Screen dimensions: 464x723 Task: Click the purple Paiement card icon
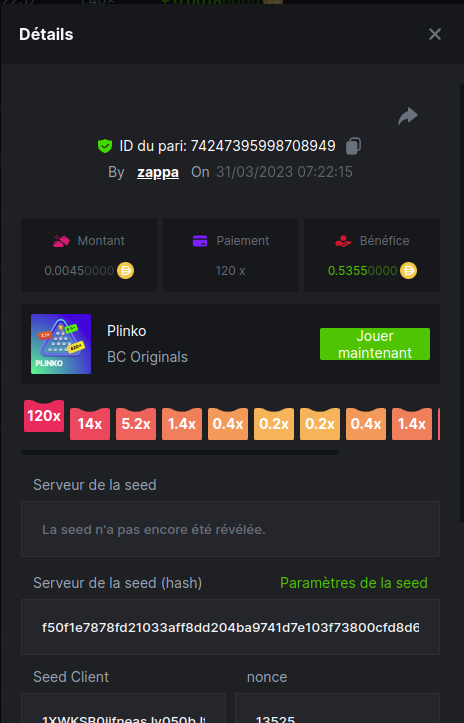pyautogui.click(x=200, y=241)
